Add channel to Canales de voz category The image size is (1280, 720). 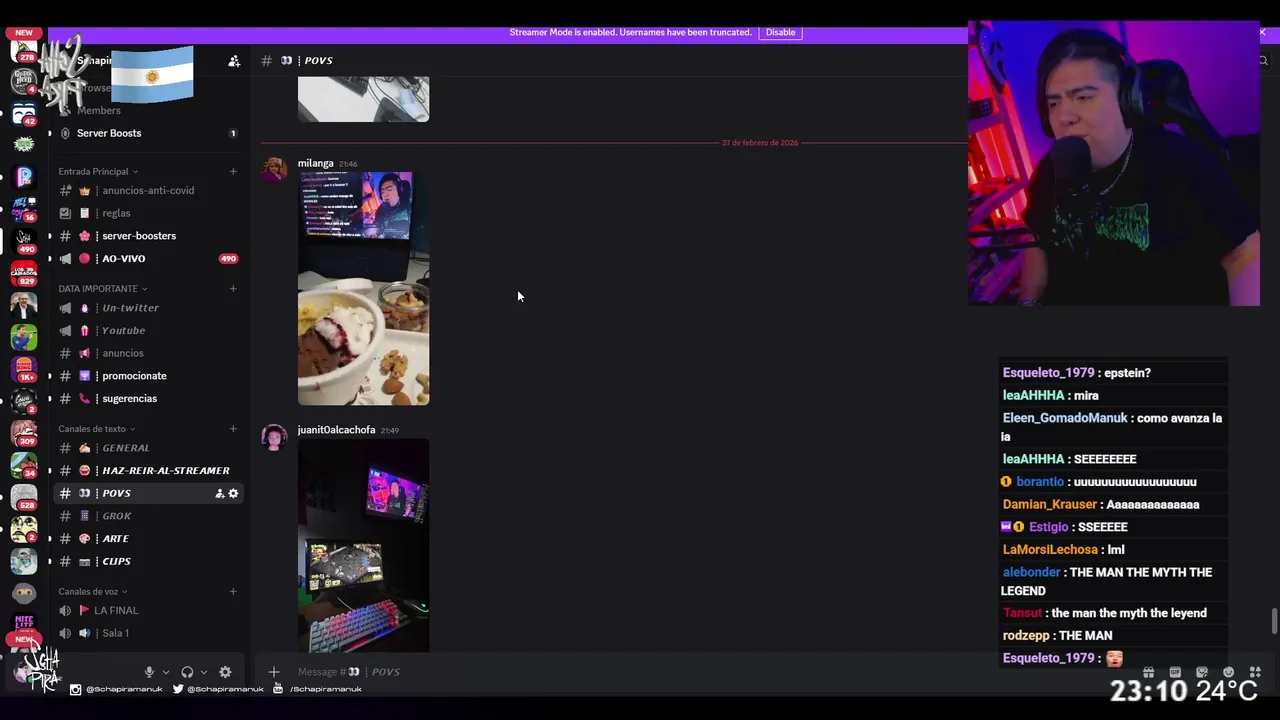click(x=233, y=591)
